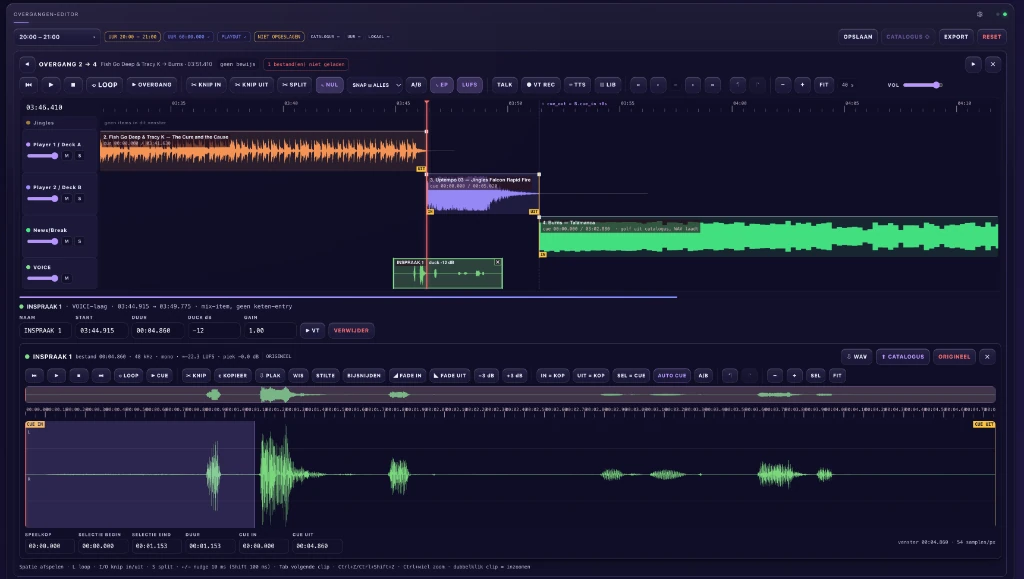Zoom out main timeline with minus
1024x579 pixels.
click(783, 85)
